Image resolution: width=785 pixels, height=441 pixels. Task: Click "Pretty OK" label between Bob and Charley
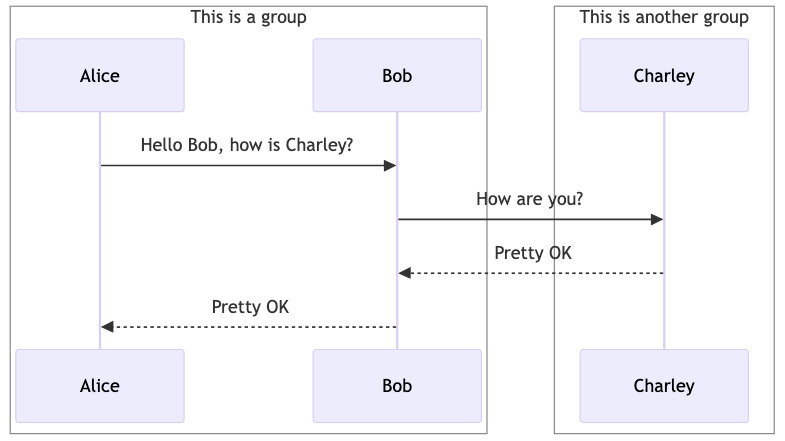coord(533,253)
